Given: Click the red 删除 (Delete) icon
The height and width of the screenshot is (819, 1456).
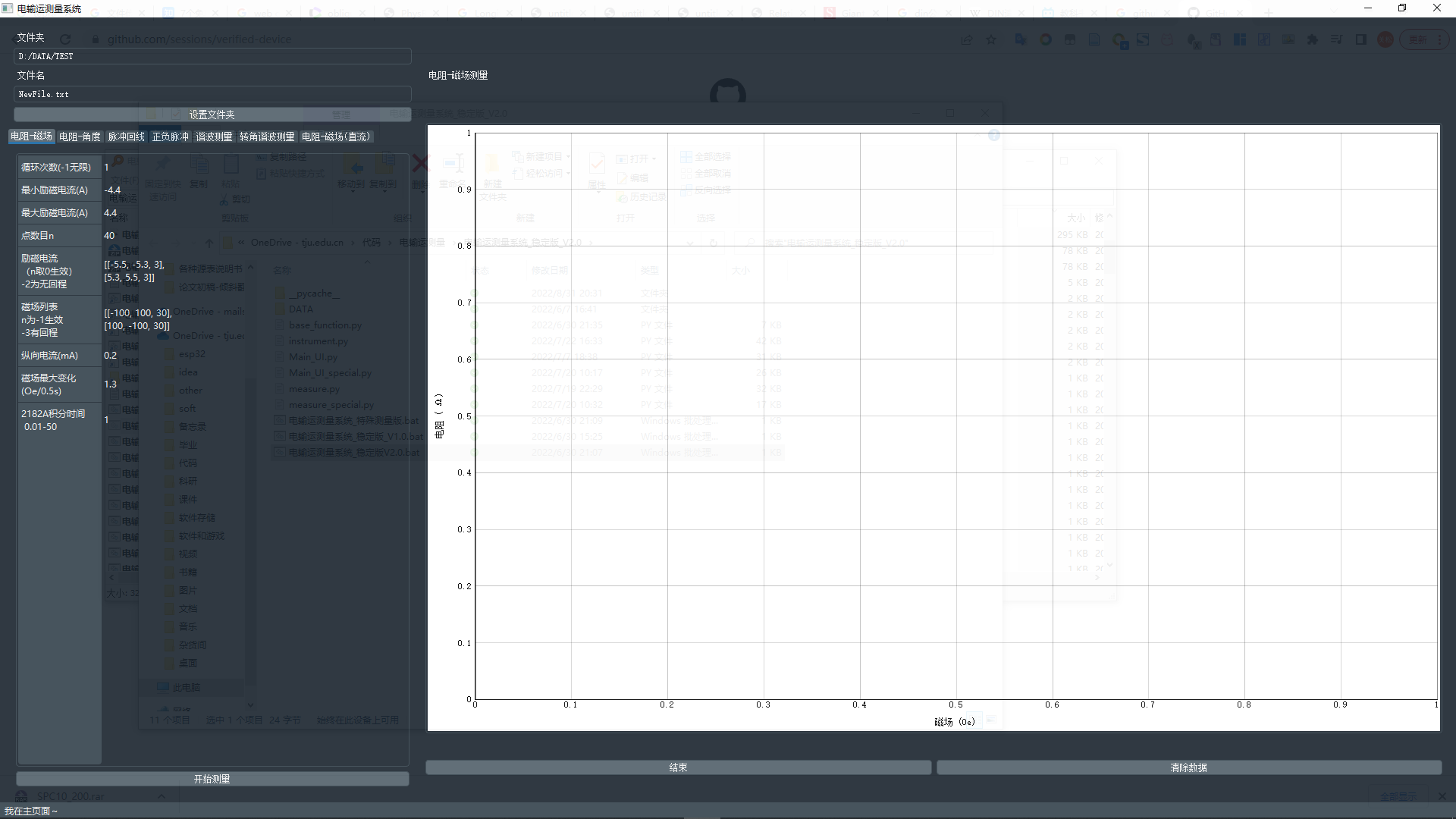Looking at the screenshot, I should [419, 164].
